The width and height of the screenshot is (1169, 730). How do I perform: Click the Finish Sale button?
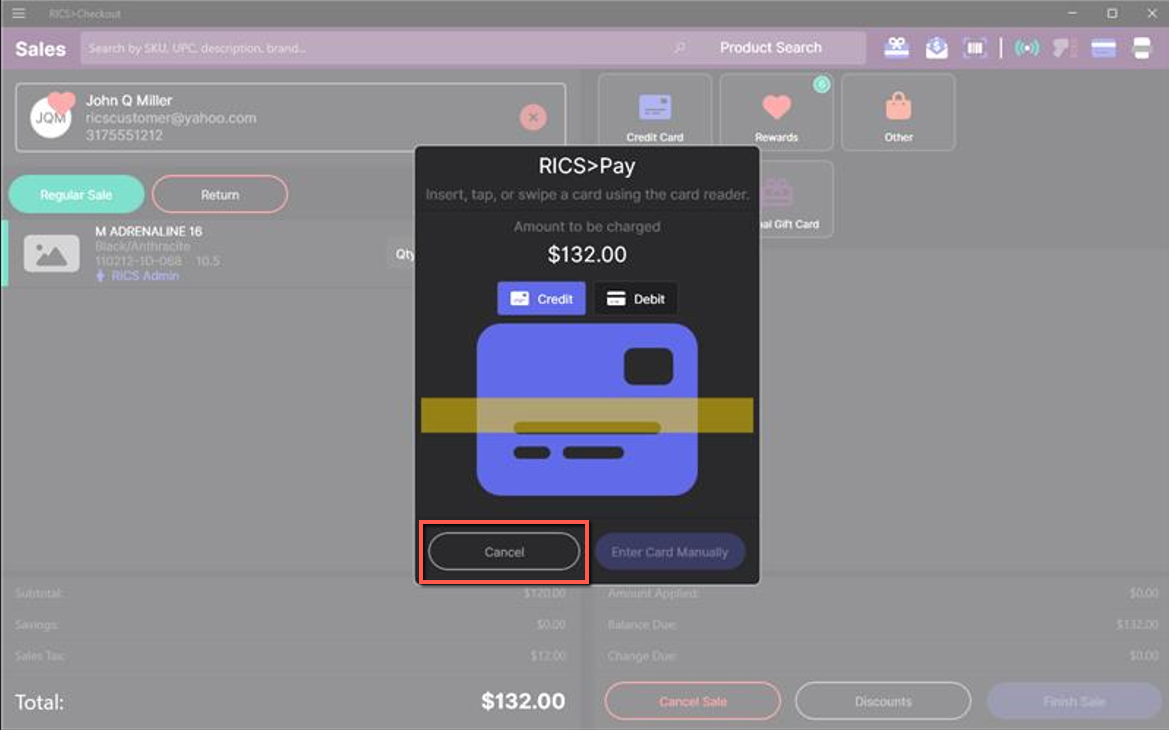coord(1074,702)
